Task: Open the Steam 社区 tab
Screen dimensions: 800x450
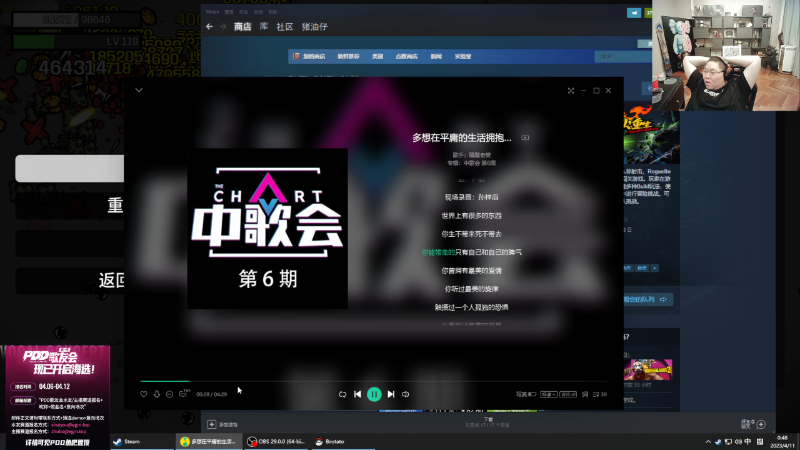Action: click(285, 27)
